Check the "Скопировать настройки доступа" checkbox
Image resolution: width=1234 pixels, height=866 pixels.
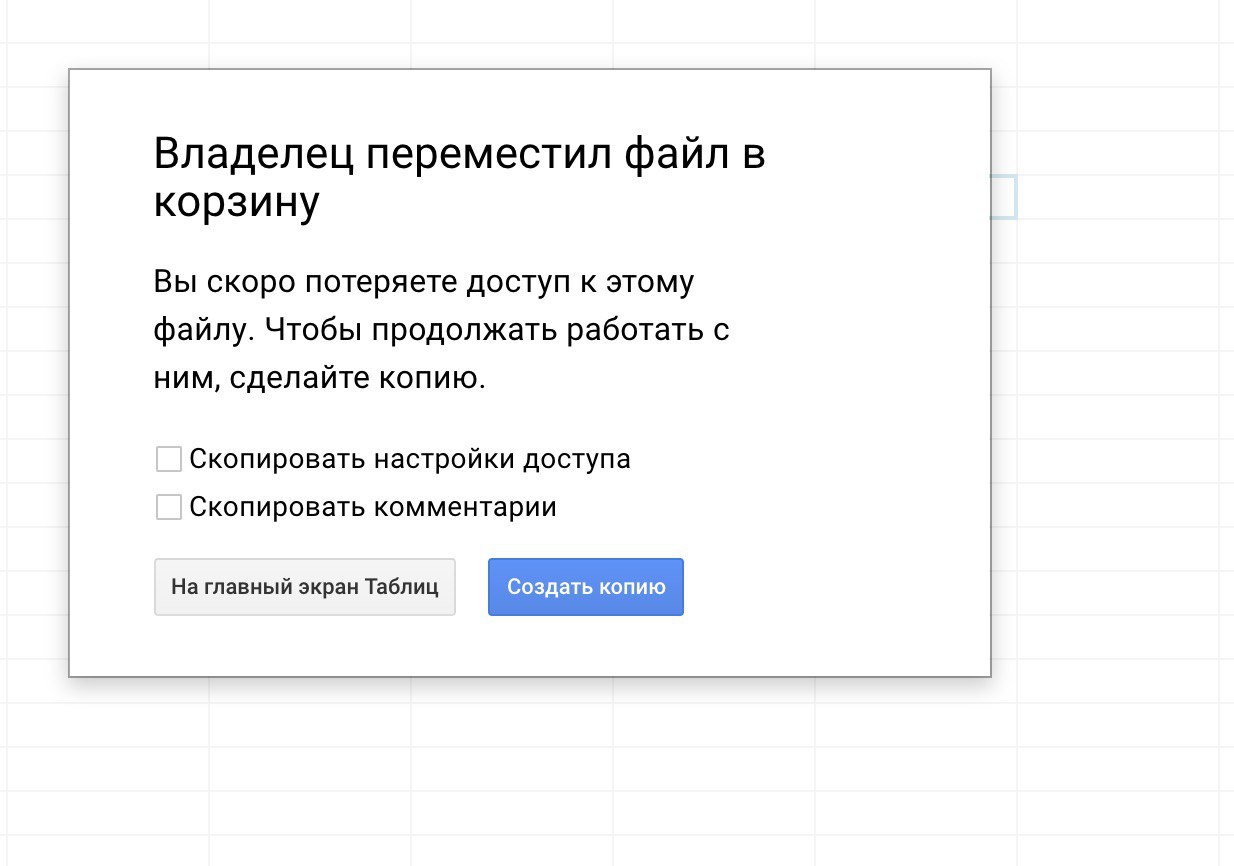click(169, 460)
